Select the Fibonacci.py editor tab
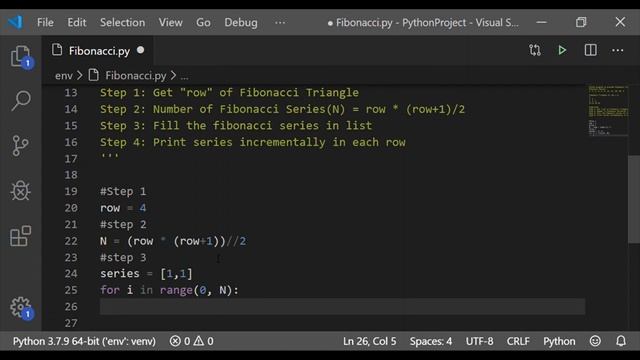This screenshot has height=360, width=640. [98, 51]
